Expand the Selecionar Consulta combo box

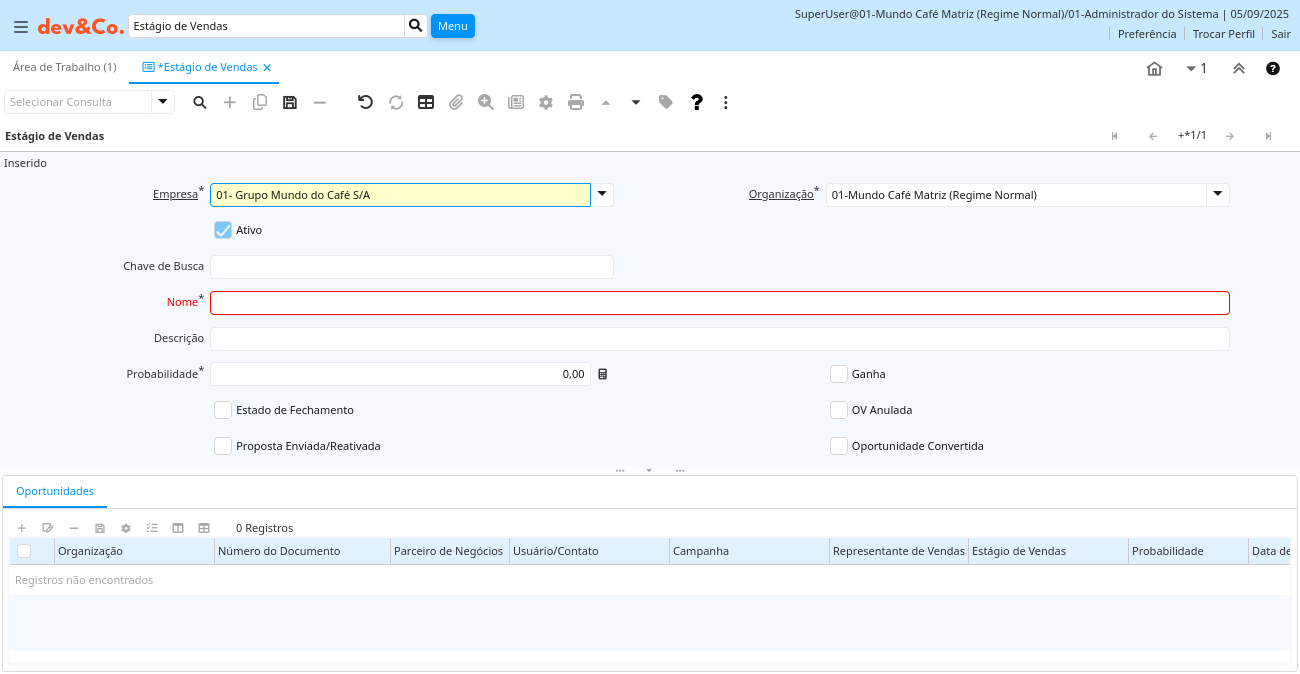click(x=163, y=102)
